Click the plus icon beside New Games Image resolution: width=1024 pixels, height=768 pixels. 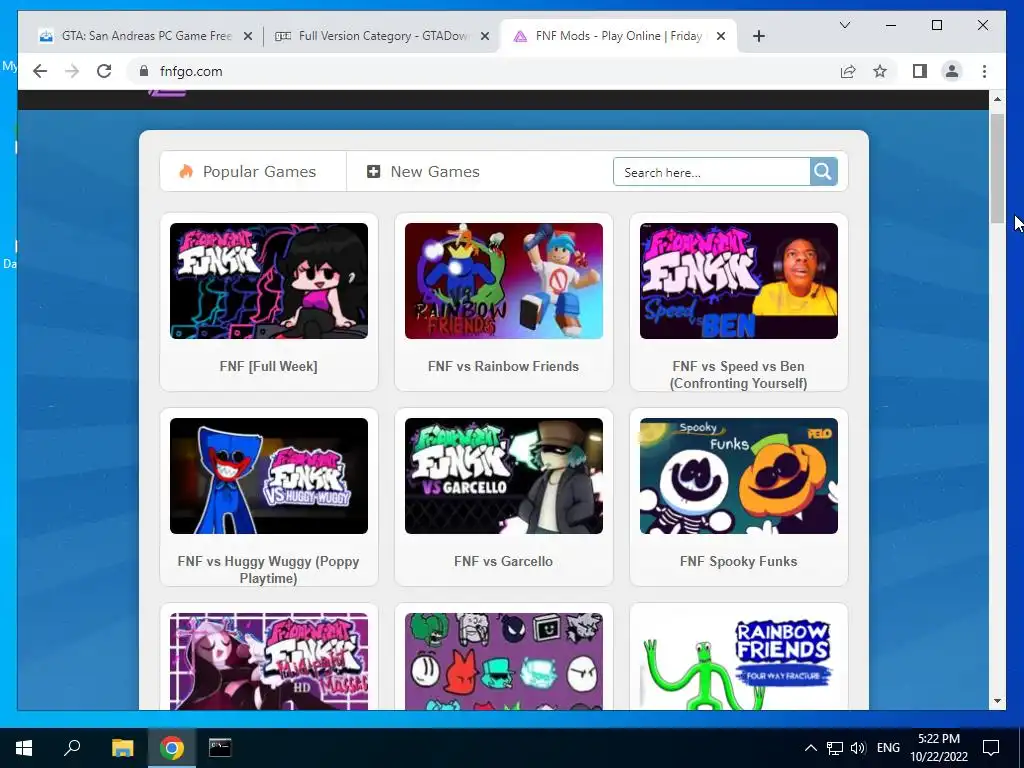pos(374,172)
